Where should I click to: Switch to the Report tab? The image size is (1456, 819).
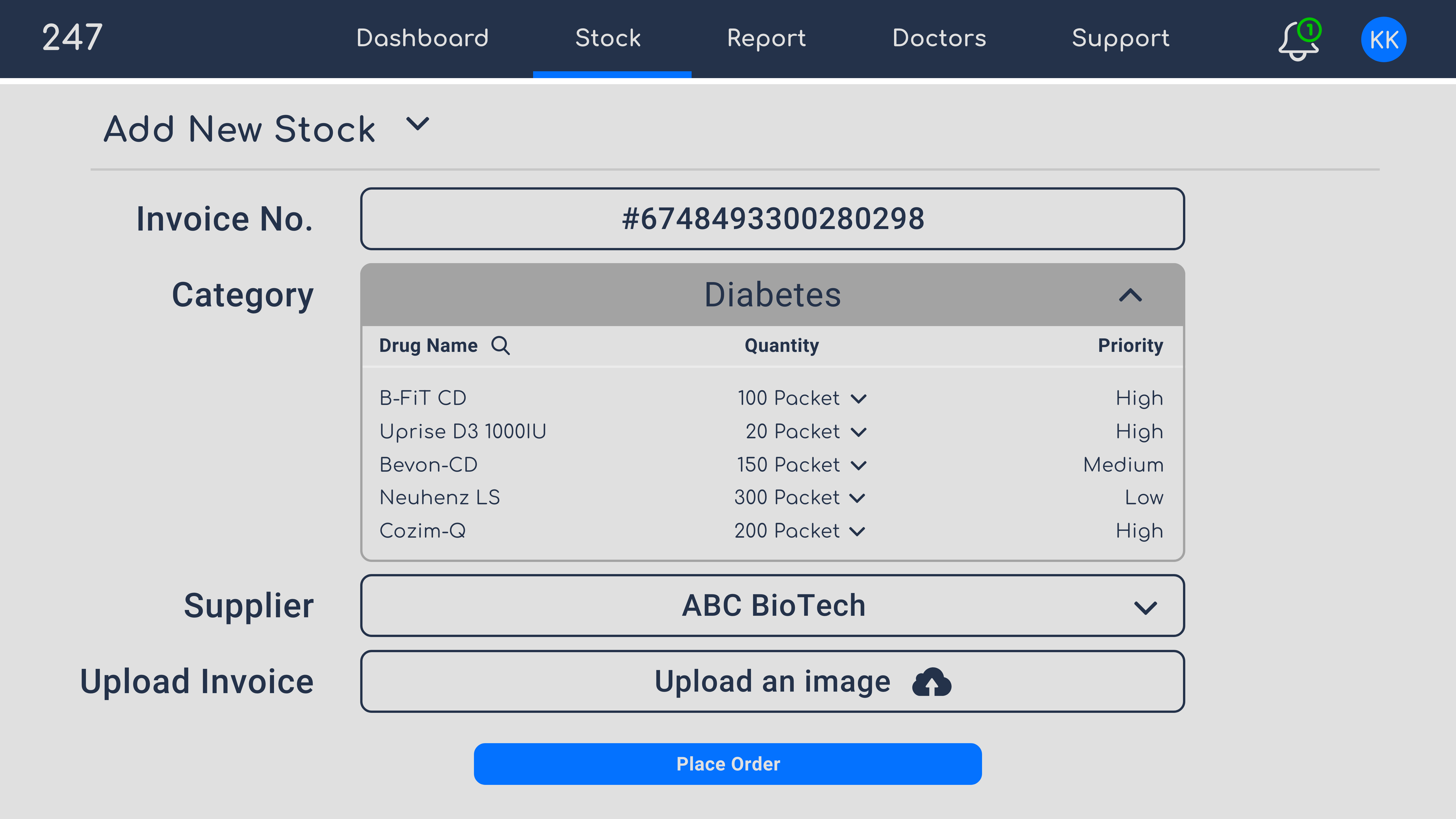pos(766,38)
